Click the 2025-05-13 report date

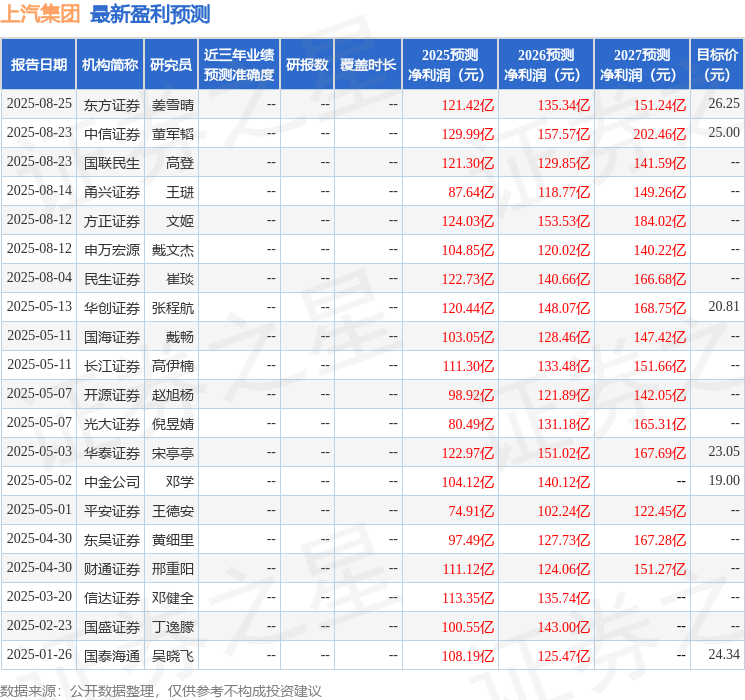point(39,307)
